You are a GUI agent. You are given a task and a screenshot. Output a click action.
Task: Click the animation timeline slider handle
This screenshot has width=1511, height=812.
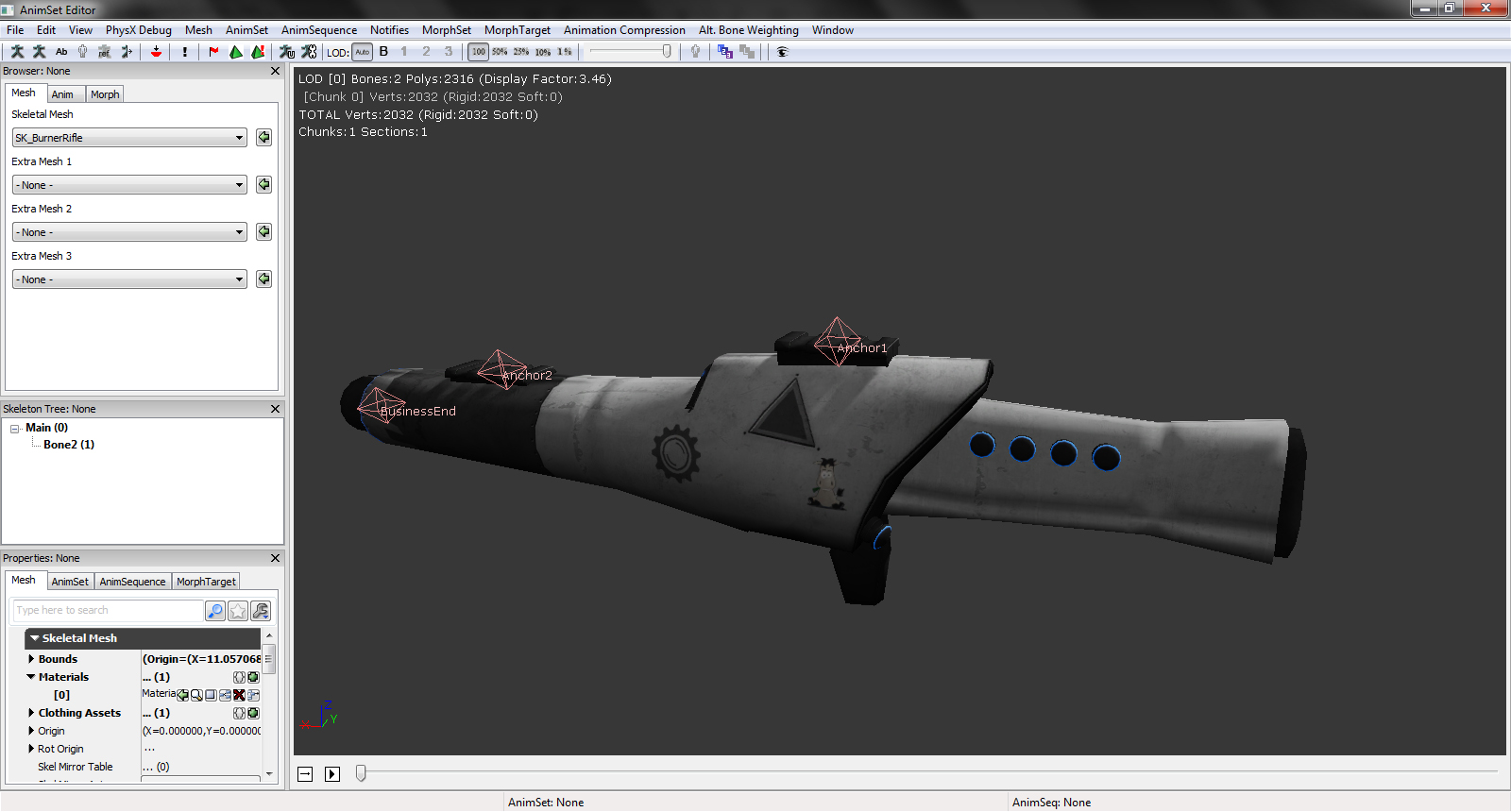click(x=361, y=773)
